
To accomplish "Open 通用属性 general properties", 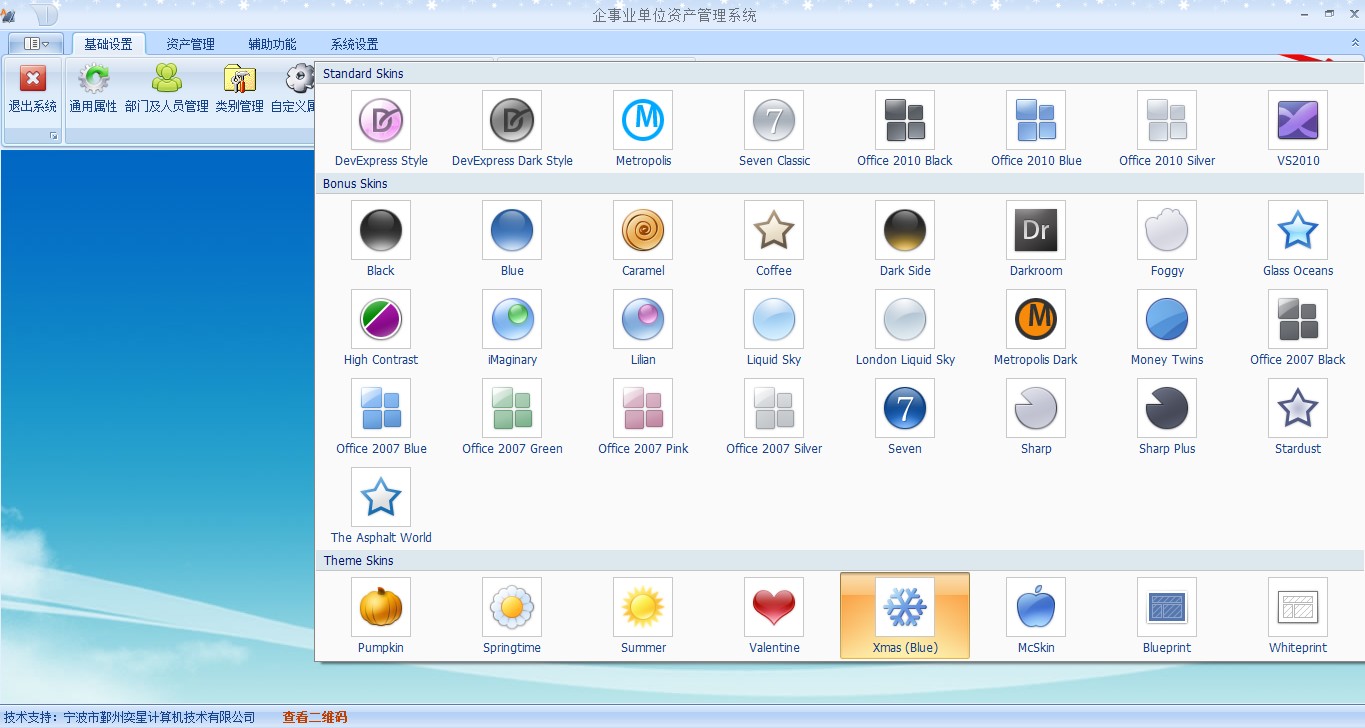I will pos(93,90).
